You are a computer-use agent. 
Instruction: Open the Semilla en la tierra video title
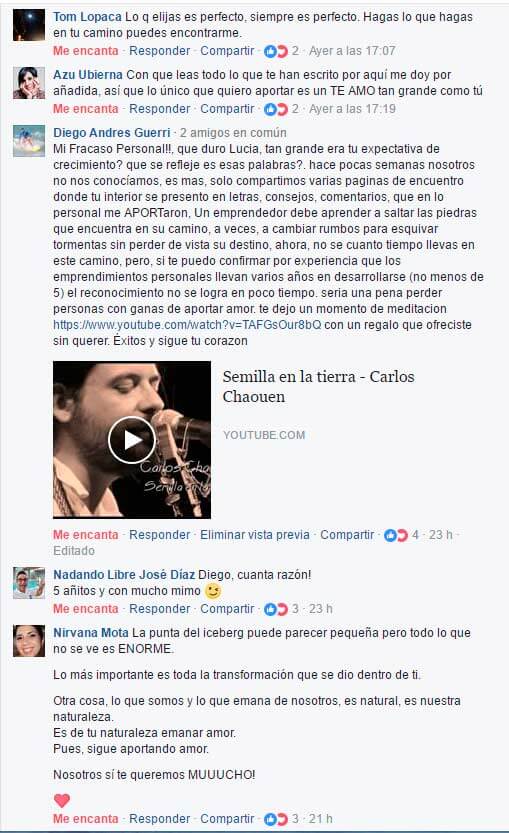318,386
